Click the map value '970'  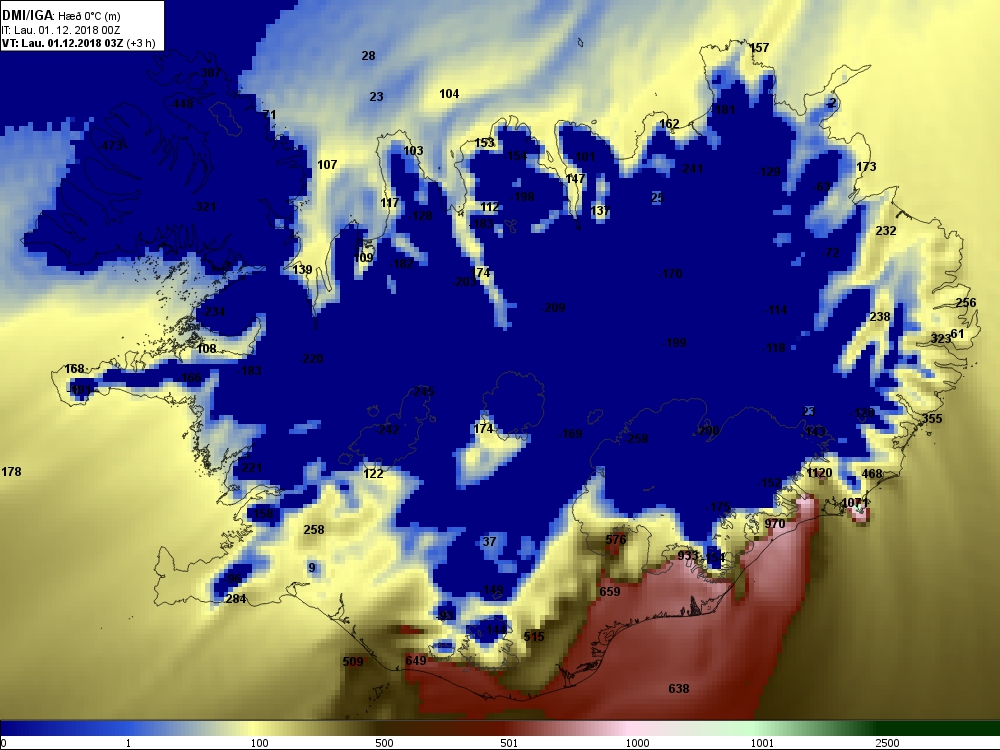[x=775, y=524]
